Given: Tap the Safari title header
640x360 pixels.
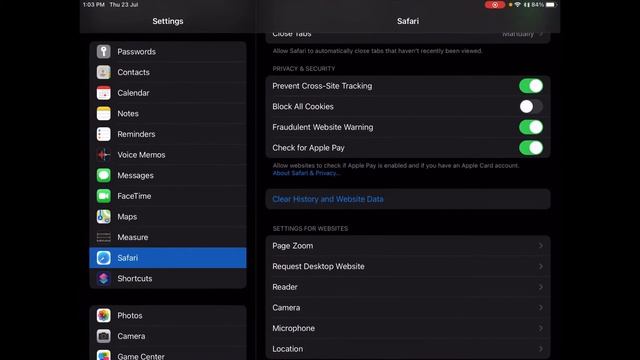Looking at the screenshot, I should click(408, 21).
